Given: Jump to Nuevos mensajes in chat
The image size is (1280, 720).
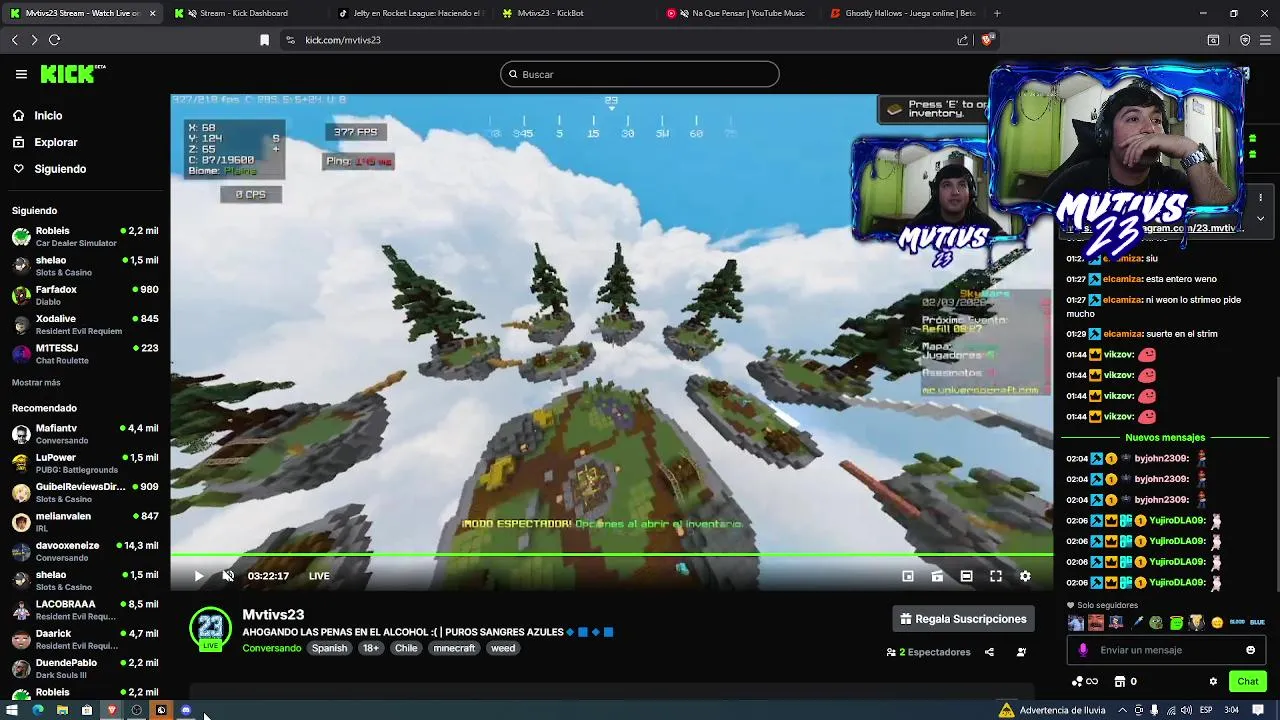Looking at the screenshot, I should point(1165,437).
